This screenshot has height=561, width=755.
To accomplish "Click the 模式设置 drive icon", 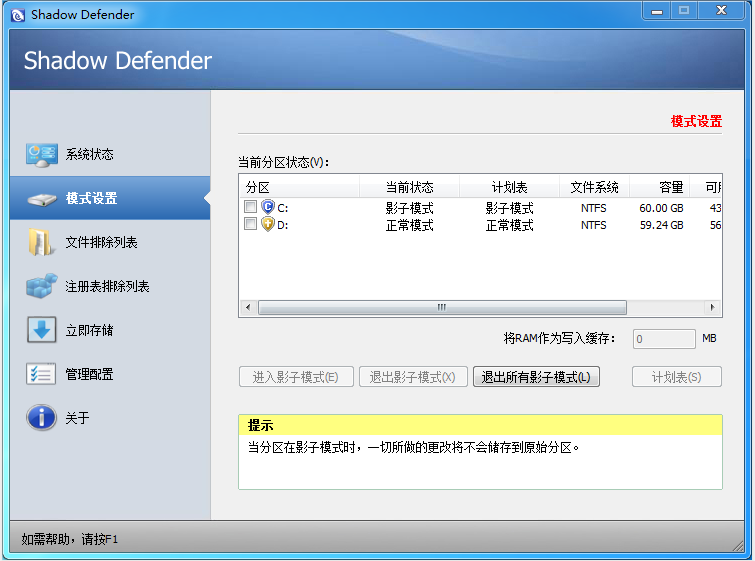I will click(x=41, y=199).
